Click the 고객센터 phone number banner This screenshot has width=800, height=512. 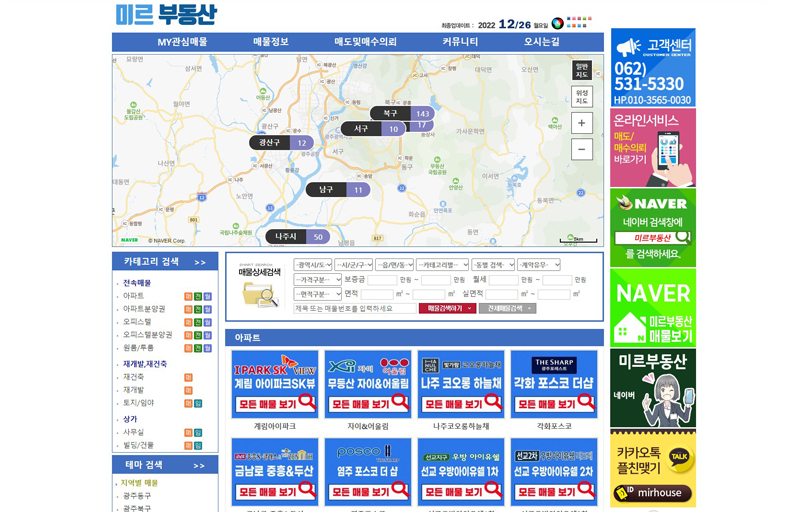653,67
